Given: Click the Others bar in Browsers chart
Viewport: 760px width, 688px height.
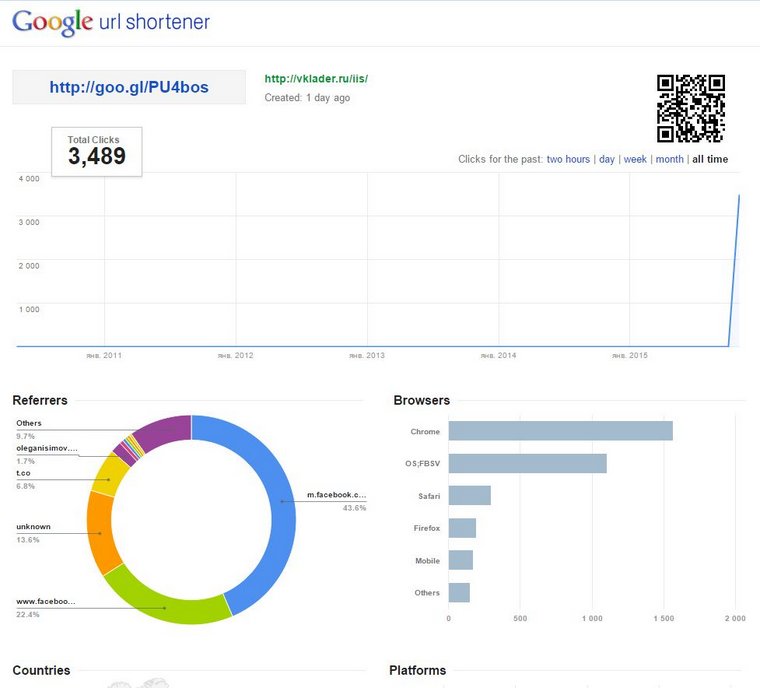Looking at the screenshot, I should pos(459,592).
